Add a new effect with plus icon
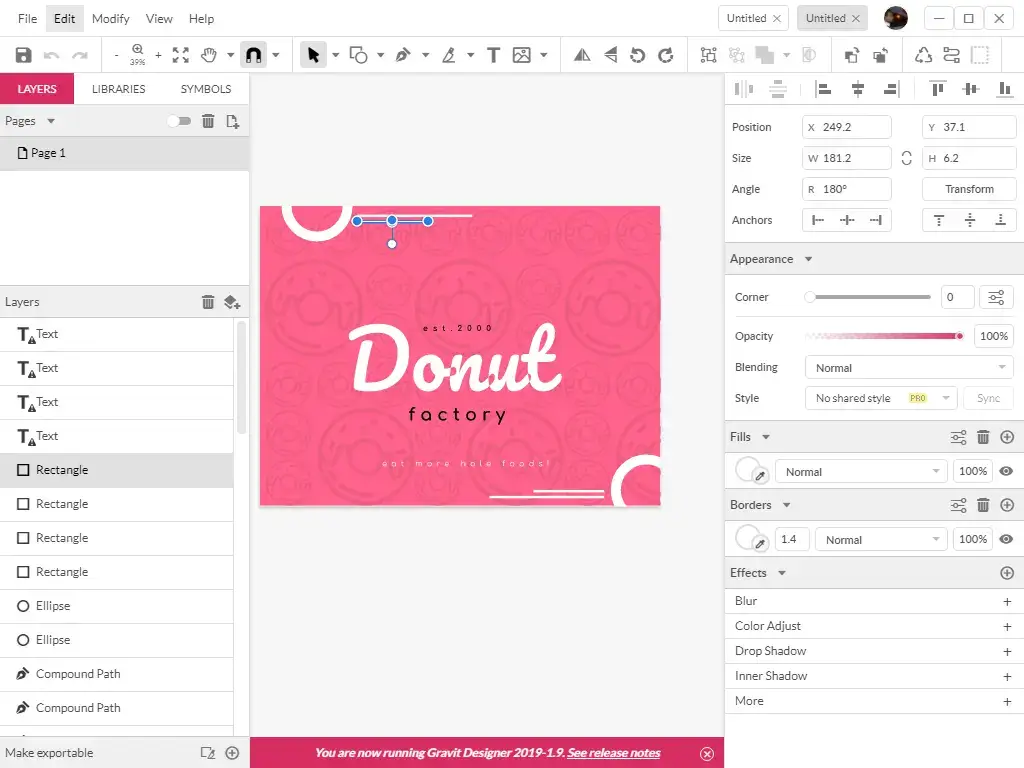 (1007, 573)
